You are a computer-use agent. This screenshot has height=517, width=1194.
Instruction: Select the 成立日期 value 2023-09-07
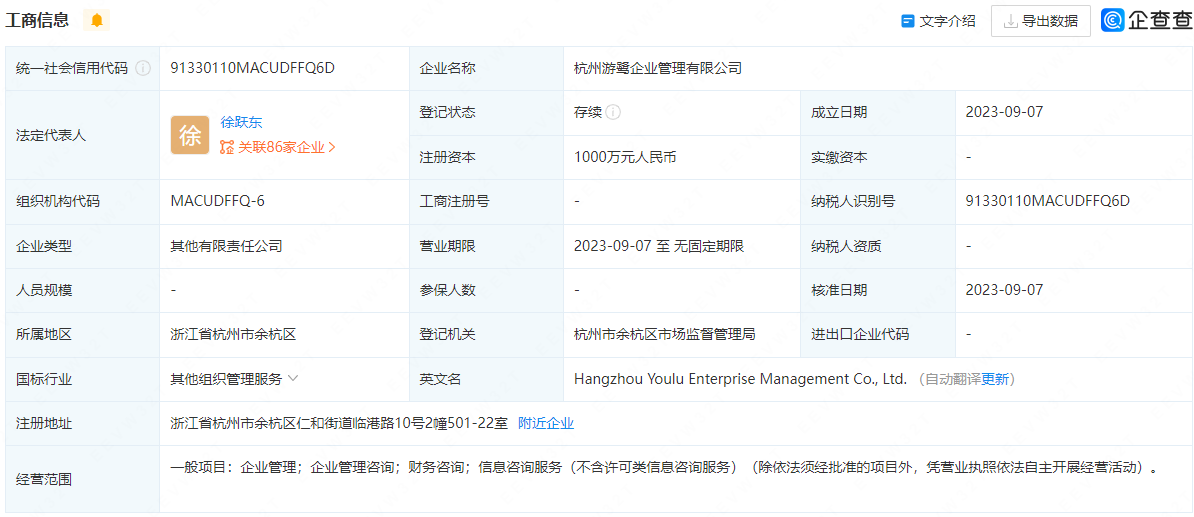[x=1004, y=112]
